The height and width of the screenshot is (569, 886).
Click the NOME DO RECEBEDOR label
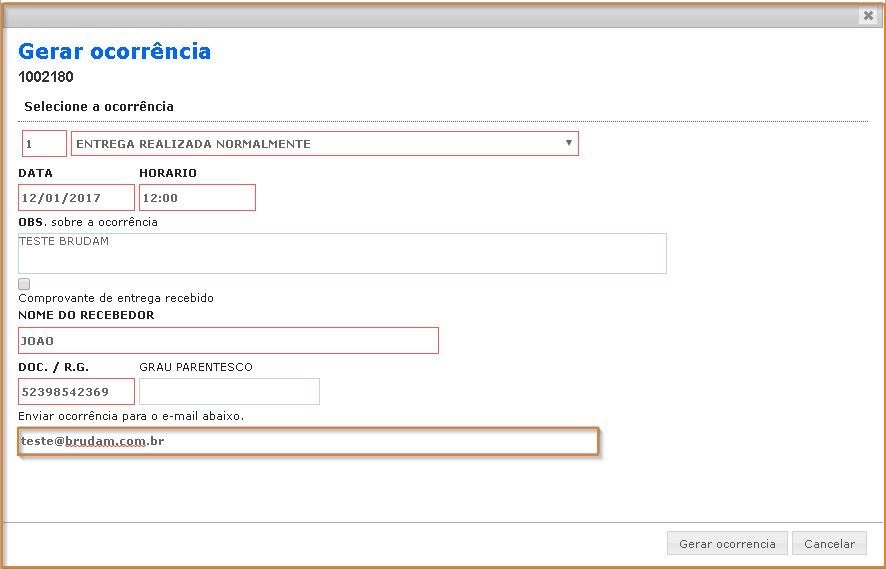coord(86,316)
